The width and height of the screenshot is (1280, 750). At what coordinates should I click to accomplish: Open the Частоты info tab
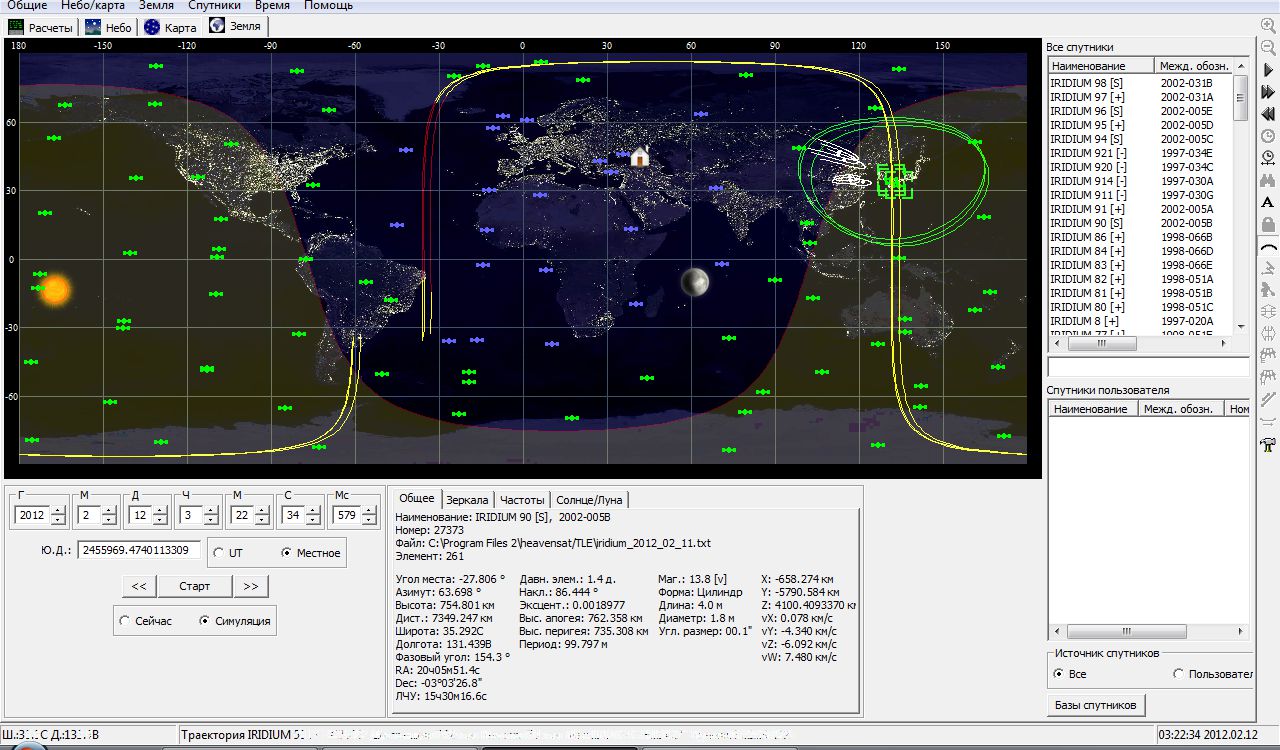pos(523,499)
